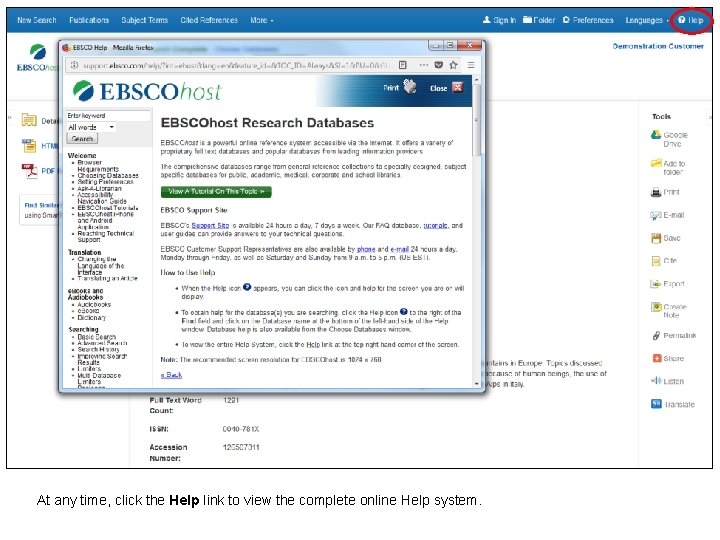
Task: Expand the More menu
Action: click(262, 20)
